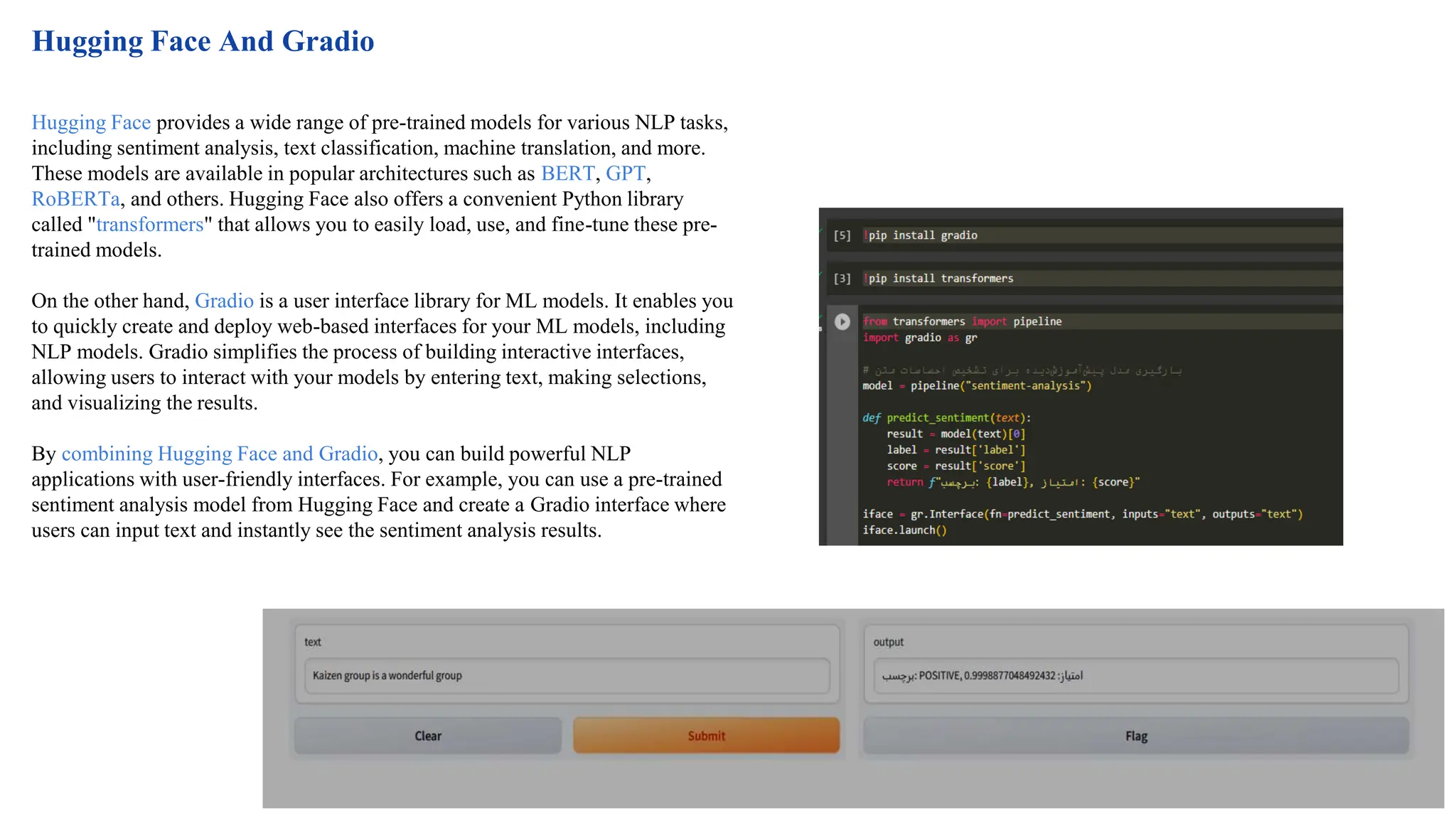Screen dimensions: 1456x819
Task: Click the iface = gr.Interface code line
Action: [x=1083, y=514]
